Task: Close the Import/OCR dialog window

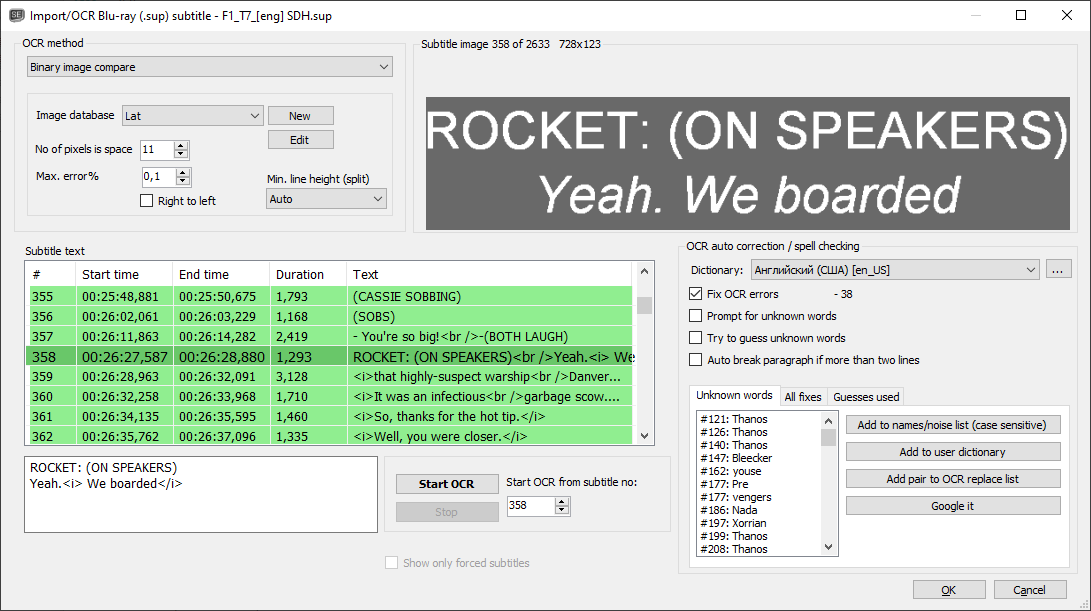Action: coord(1067,15)
